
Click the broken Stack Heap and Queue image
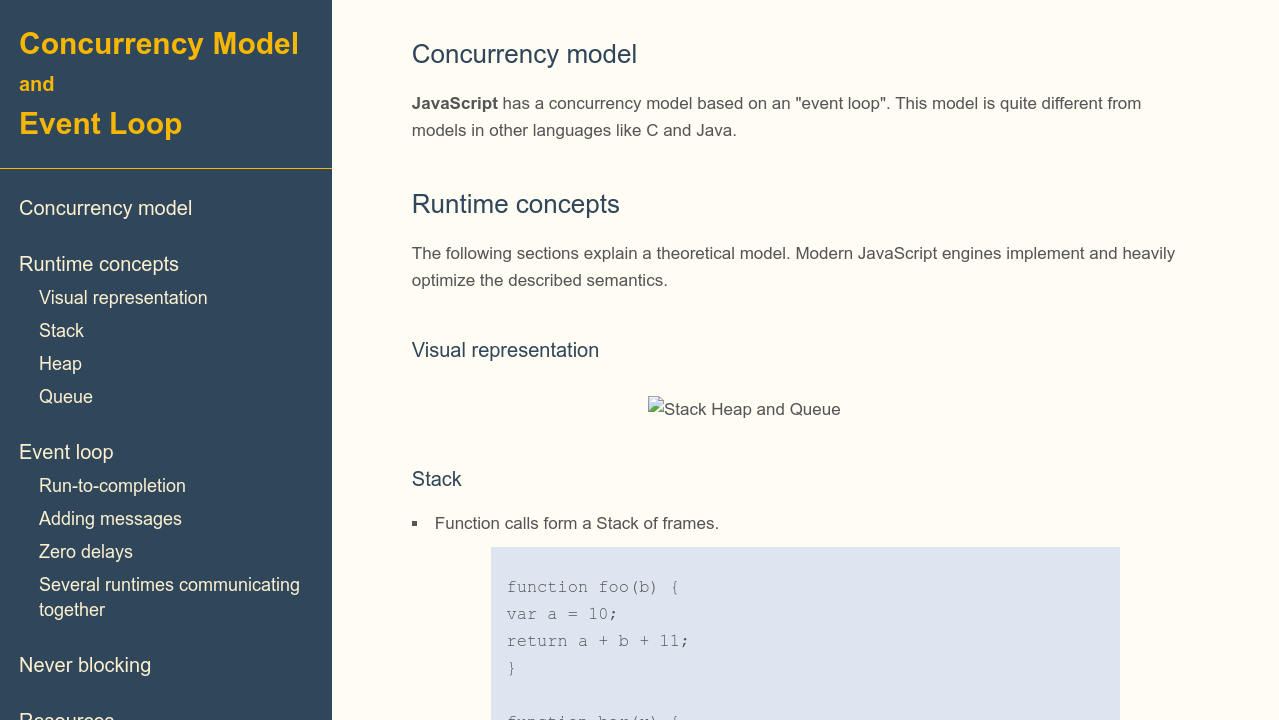pyautogui.click(x=744, y=409)
